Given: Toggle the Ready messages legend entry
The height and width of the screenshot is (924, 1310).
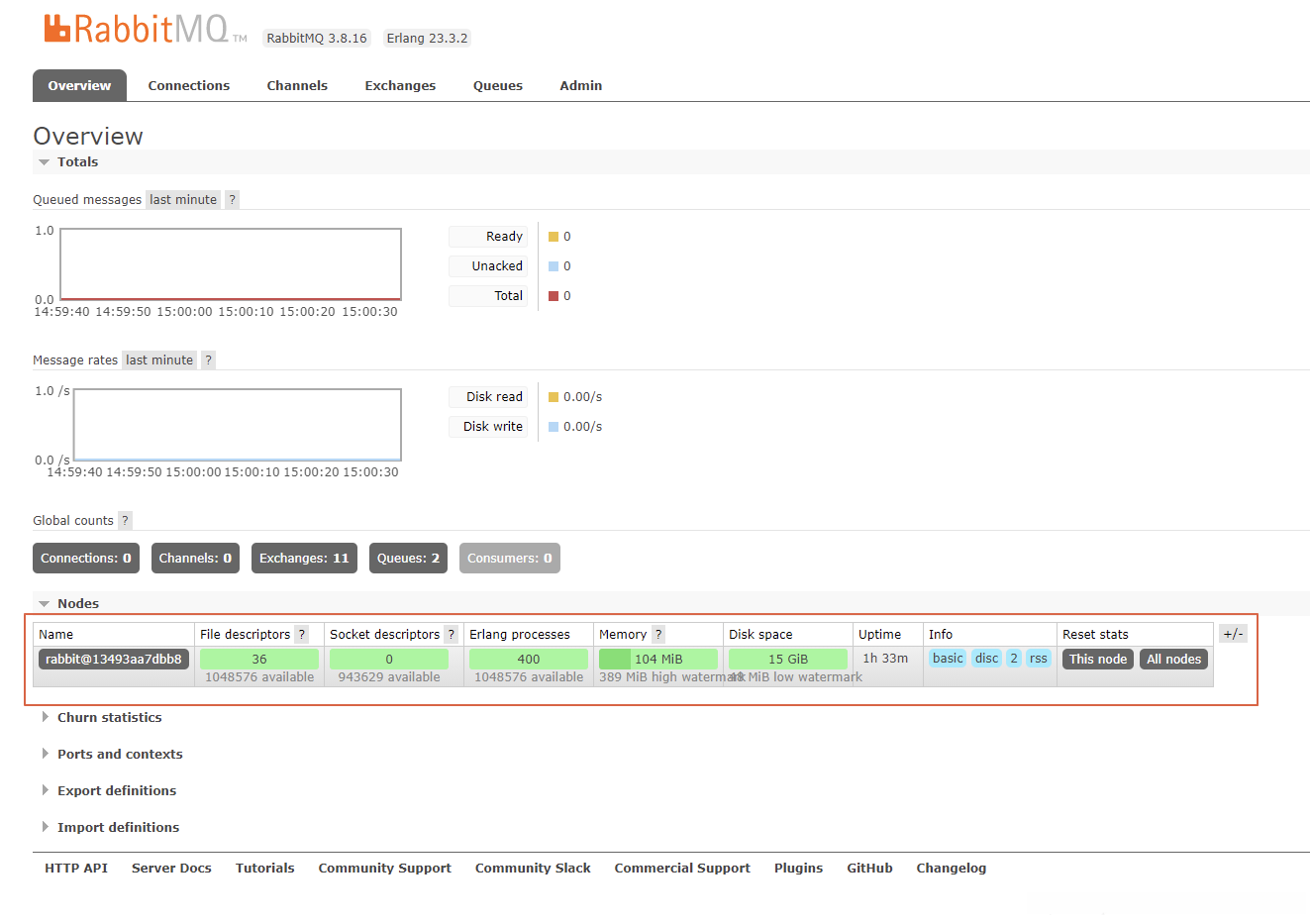Looking at the screenshot, I should (488, 237).
